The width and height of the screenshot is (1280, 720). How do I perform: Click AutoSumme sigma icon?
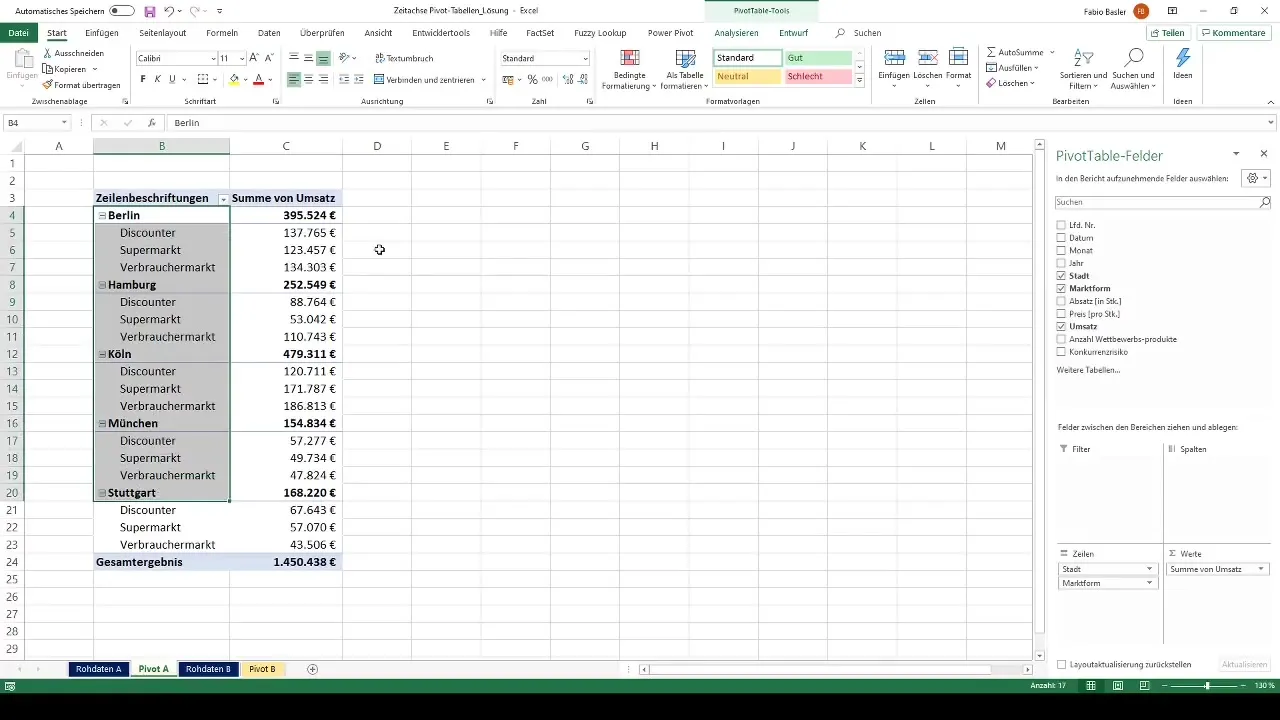(991, 52)
